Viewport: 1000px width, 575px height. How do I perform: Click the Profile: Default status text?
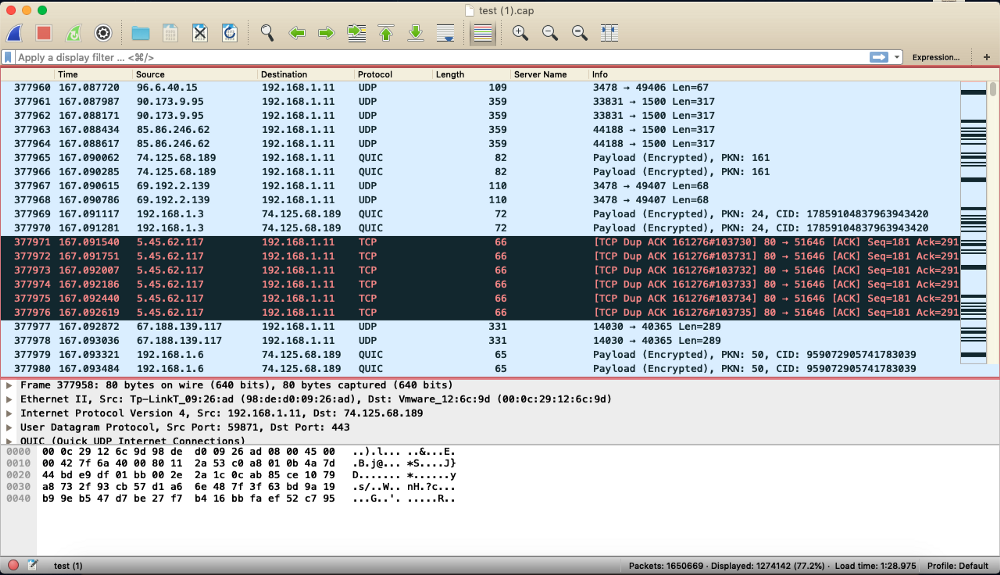(957, 566)
